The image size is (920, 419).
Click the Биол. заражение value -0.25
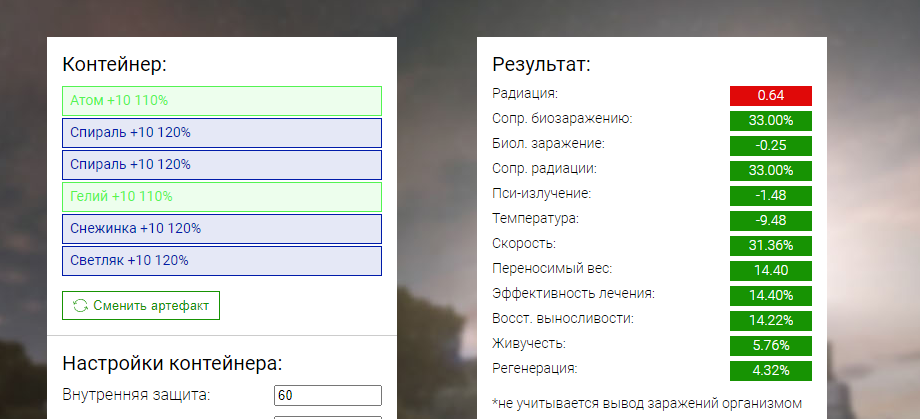[770, 146]
